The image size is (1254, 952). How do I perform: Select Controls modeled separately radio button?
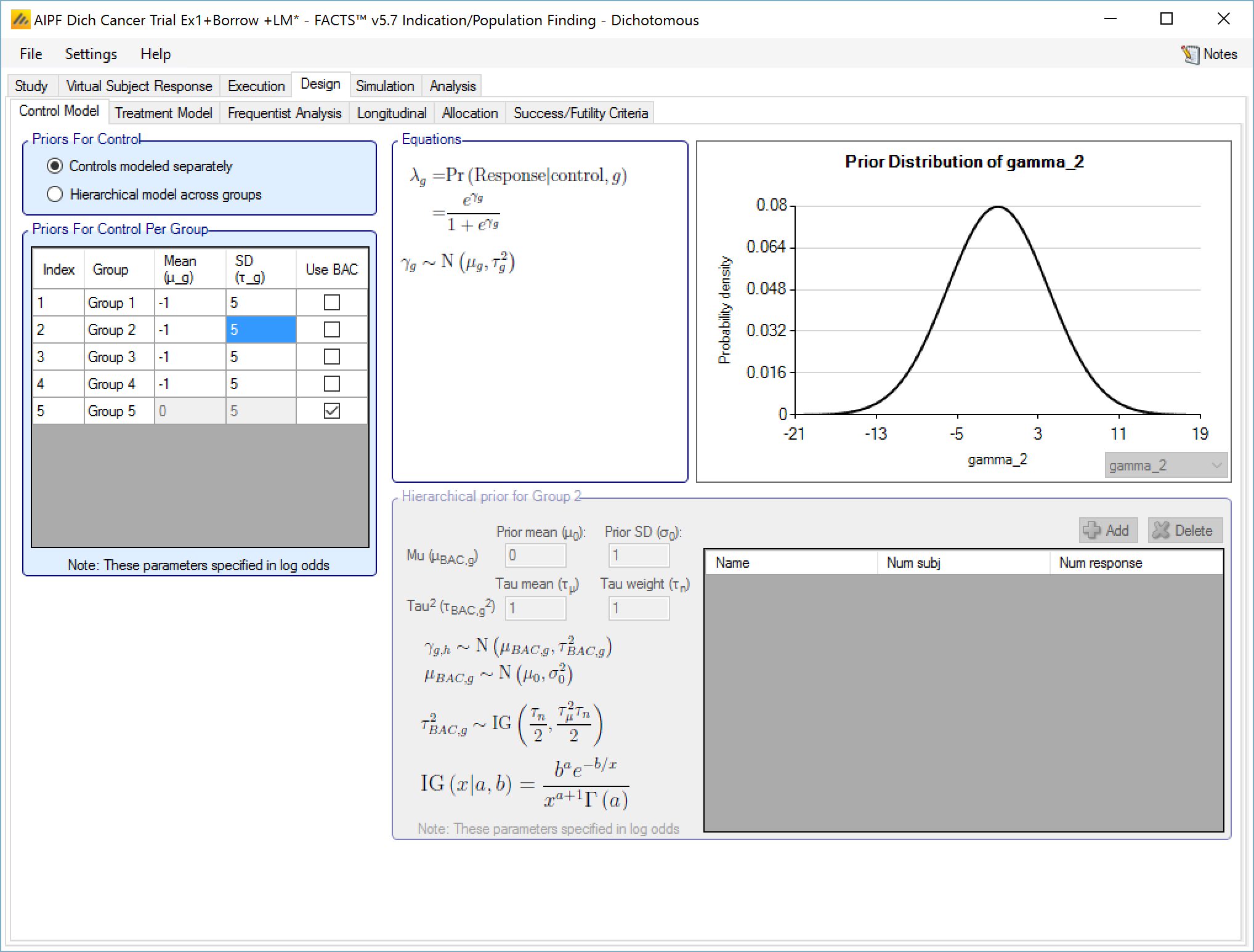click(x=55, y=166)
